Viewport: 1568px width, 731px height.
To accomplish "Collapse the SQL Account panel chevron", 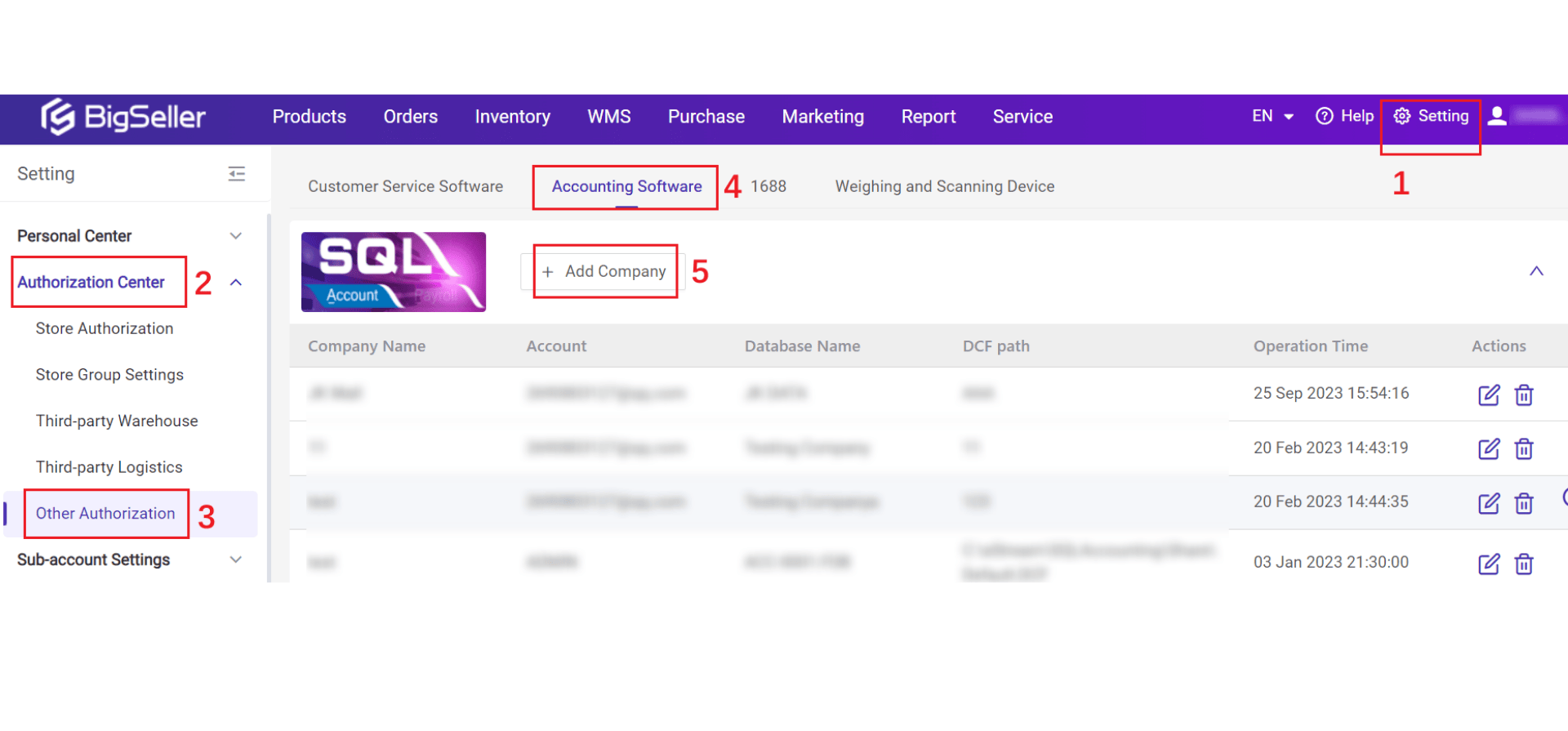I will tap(1536, 271).
